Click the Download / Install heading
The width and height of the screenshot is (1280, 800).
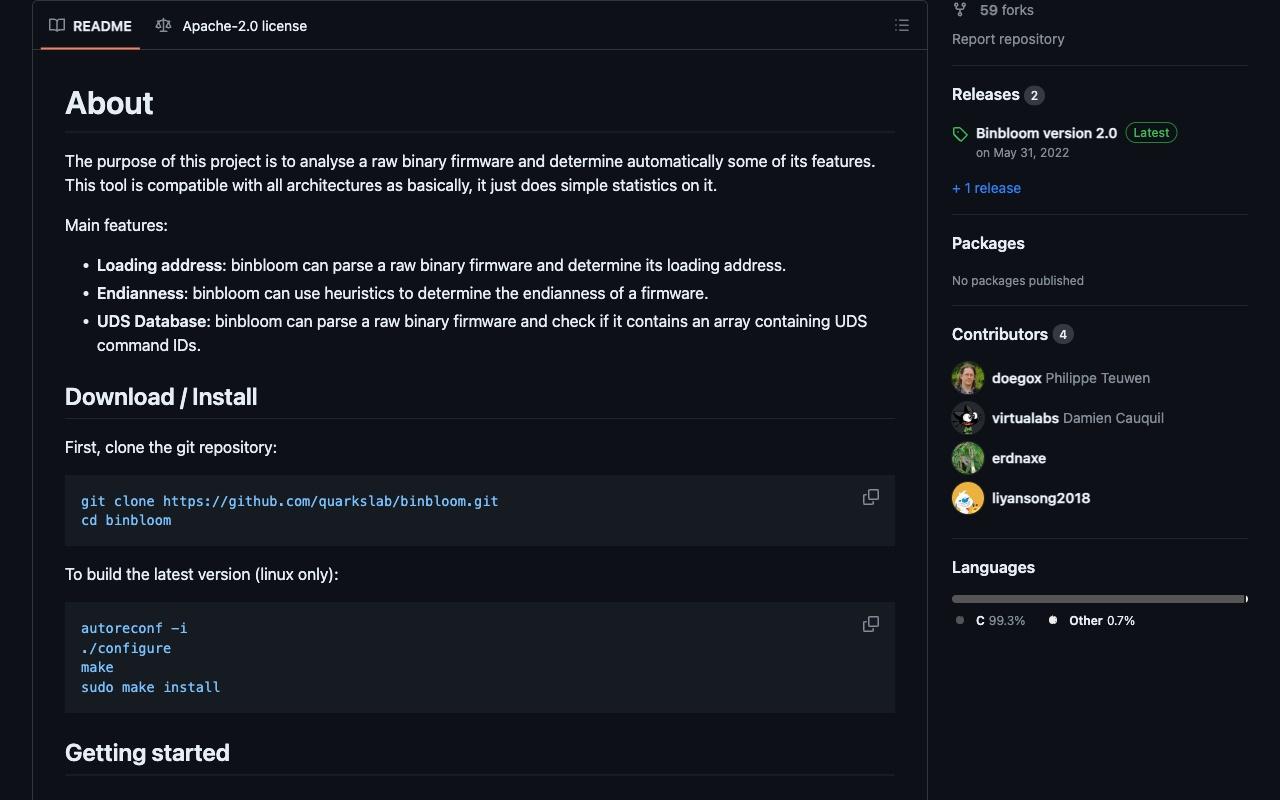tap(161, 397)
